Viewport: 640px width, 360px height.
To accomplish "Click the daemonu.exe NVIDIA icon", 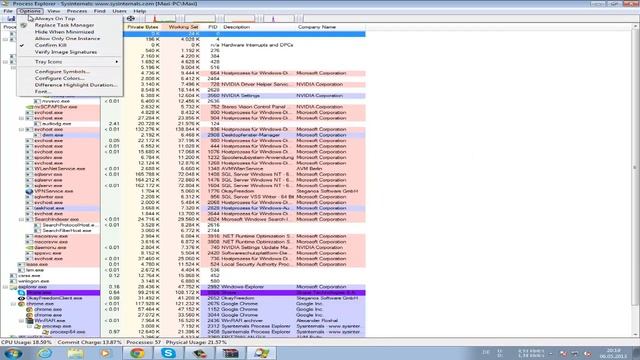I will coord(29,247).
